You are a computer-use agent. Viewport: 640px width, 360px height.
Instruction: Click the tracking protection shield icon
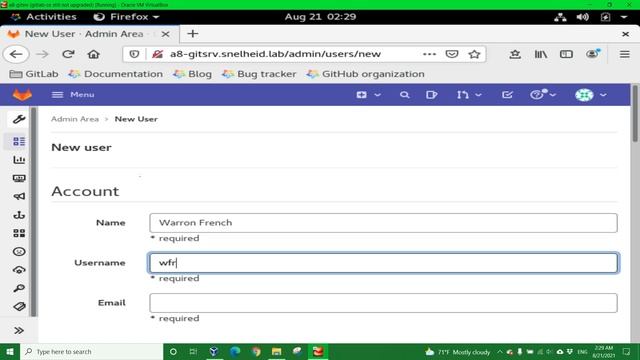134,54
